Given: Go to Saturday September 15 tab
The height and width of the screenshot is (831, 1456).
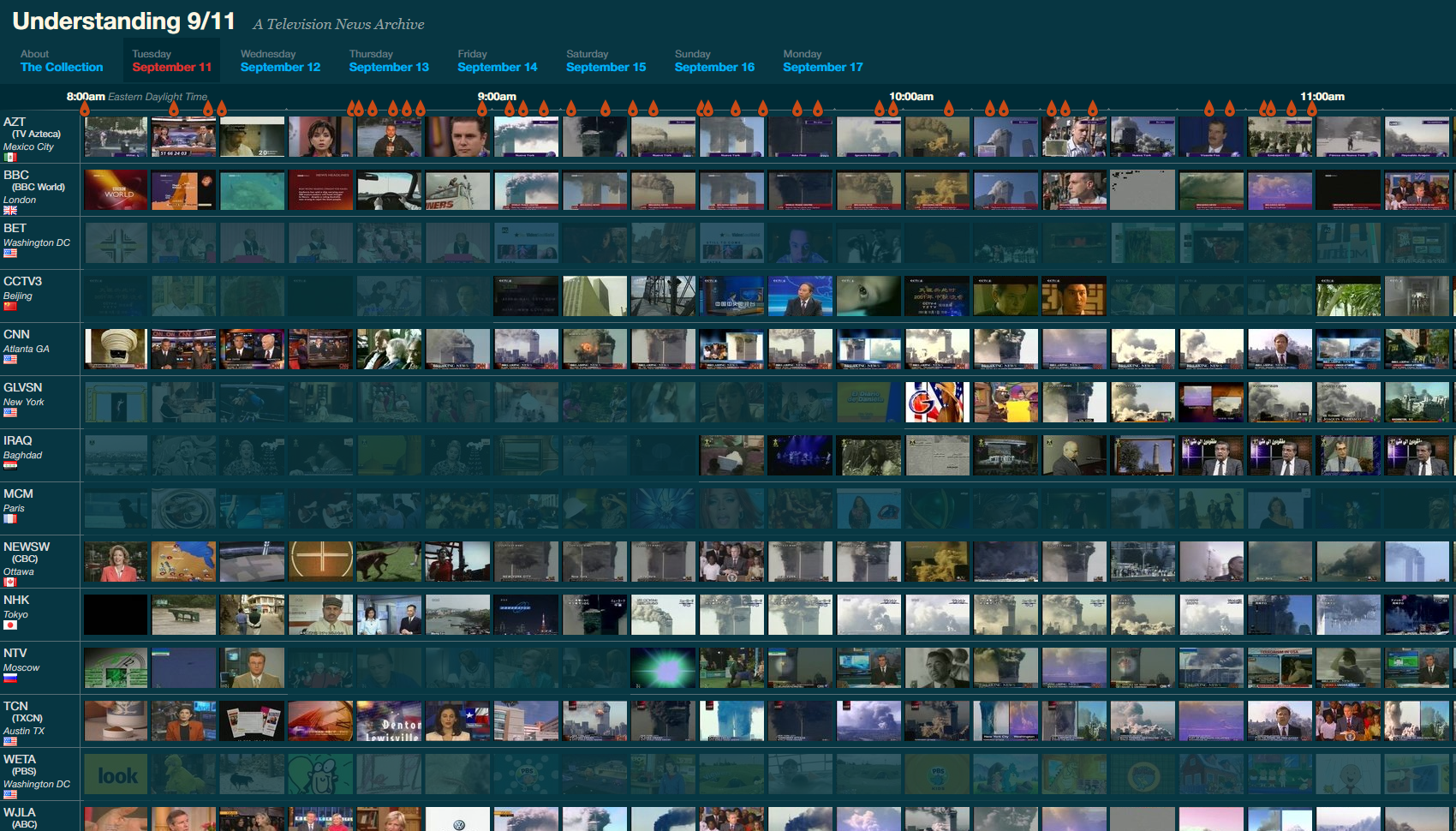Looking at the screenshot, I should click(606, 61).
